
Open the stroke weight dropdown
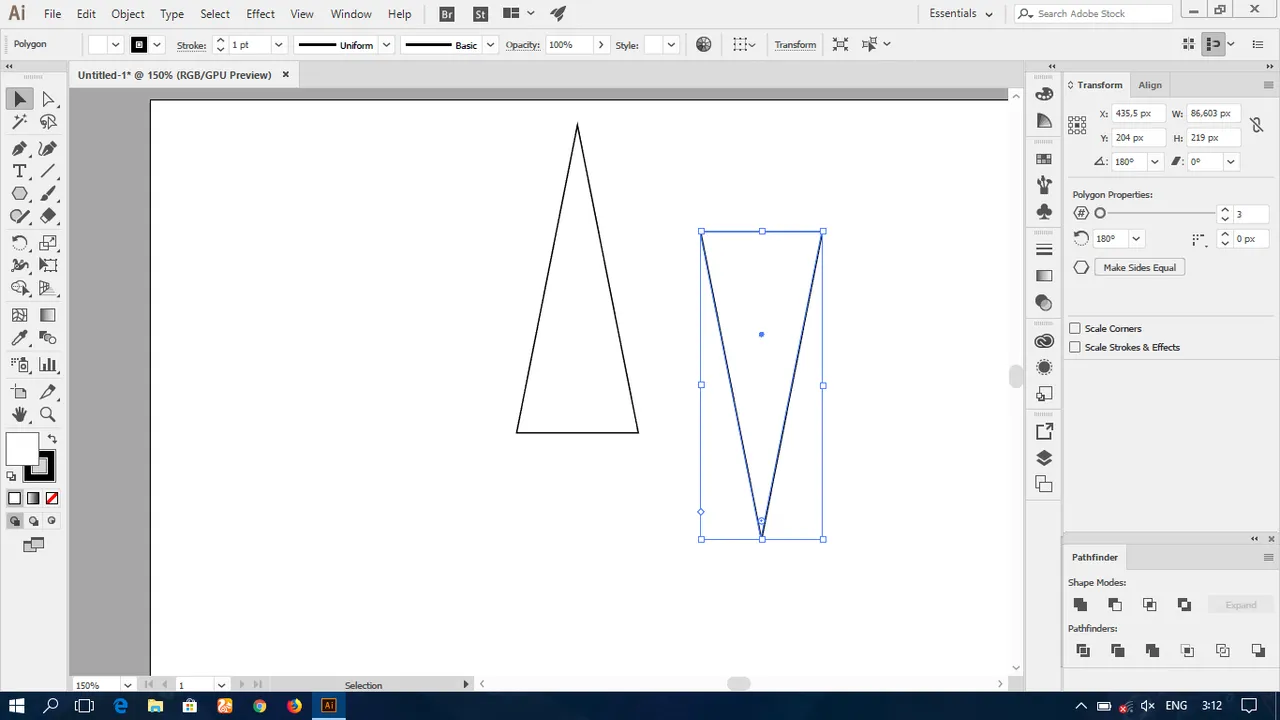point(278,45)
